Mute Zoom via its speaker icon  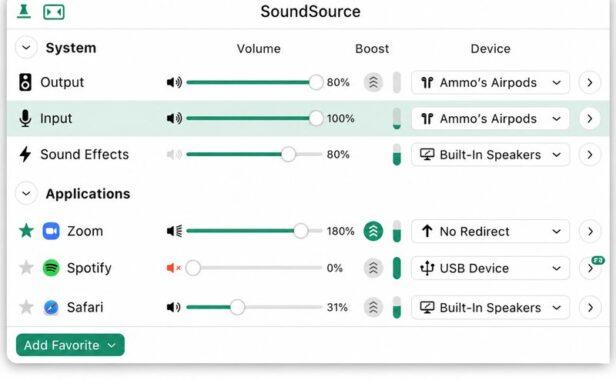174,231
